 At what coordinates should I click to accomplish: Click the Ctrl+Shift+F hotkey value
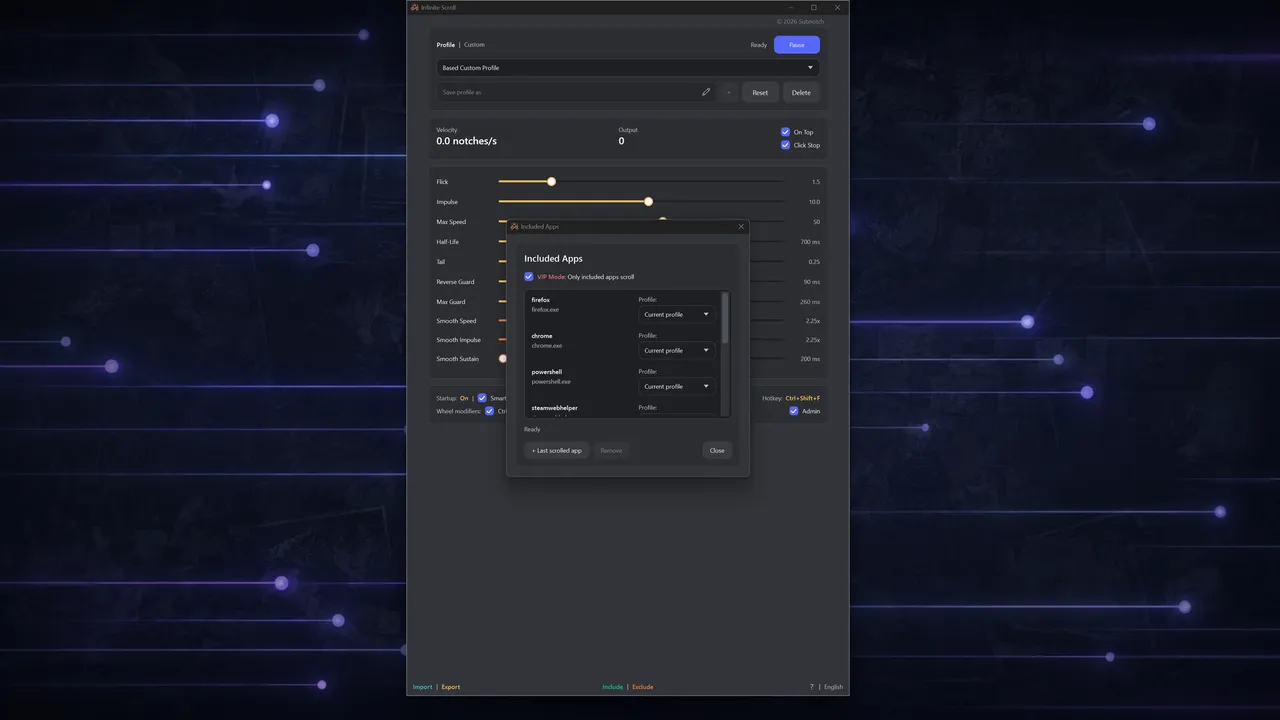803,398
